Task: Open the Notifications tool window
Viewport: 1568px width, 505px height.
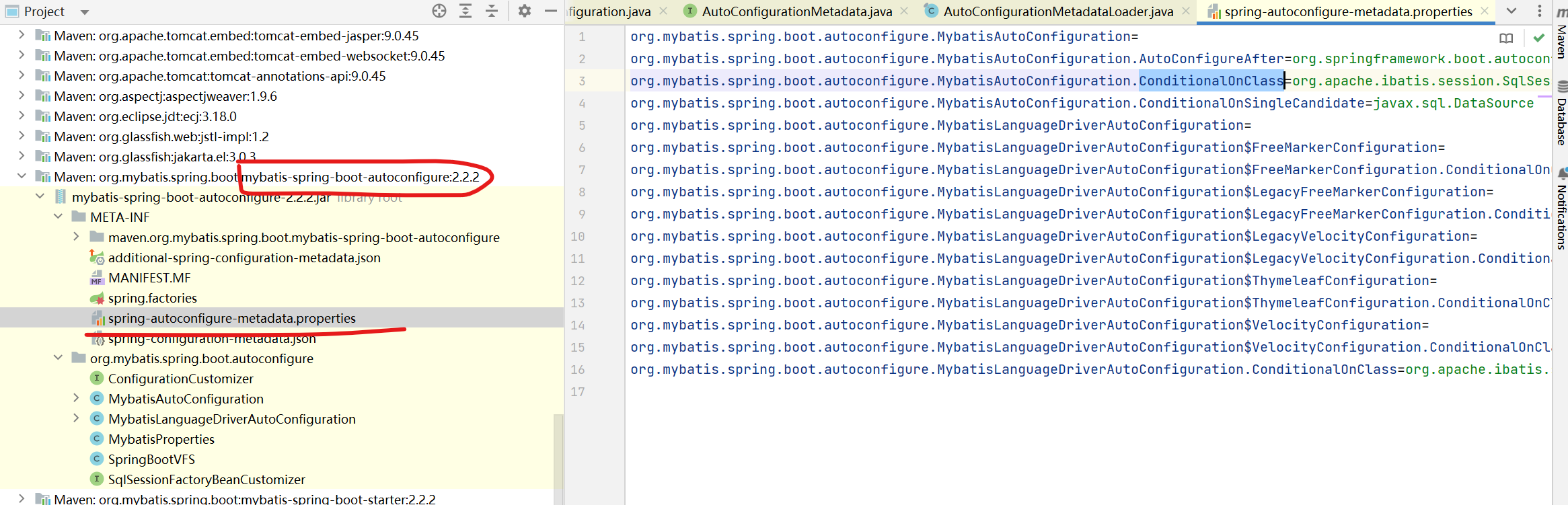Action: (x=1561, y=208)
